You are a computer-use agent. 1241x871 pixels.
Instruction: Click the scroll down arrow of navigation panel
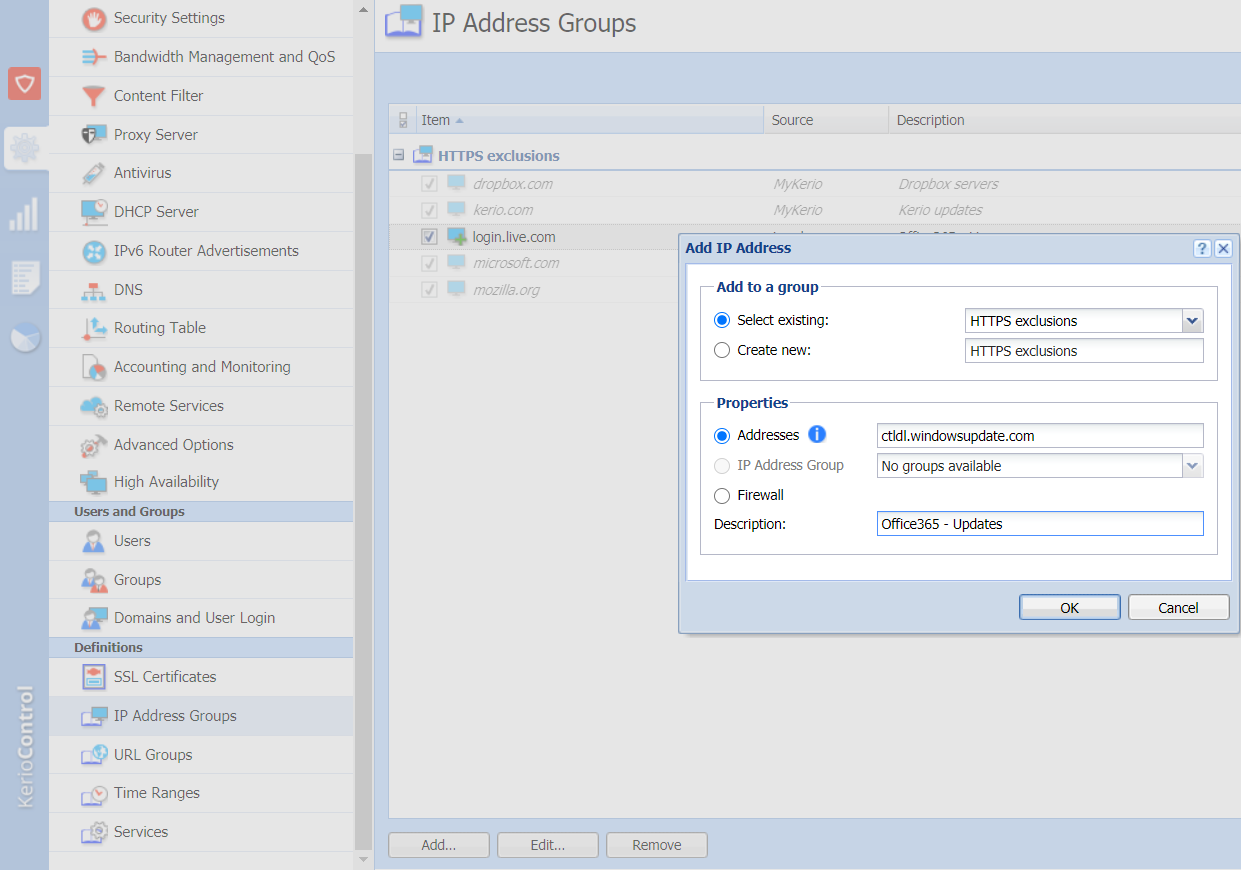tap(363, 859)
